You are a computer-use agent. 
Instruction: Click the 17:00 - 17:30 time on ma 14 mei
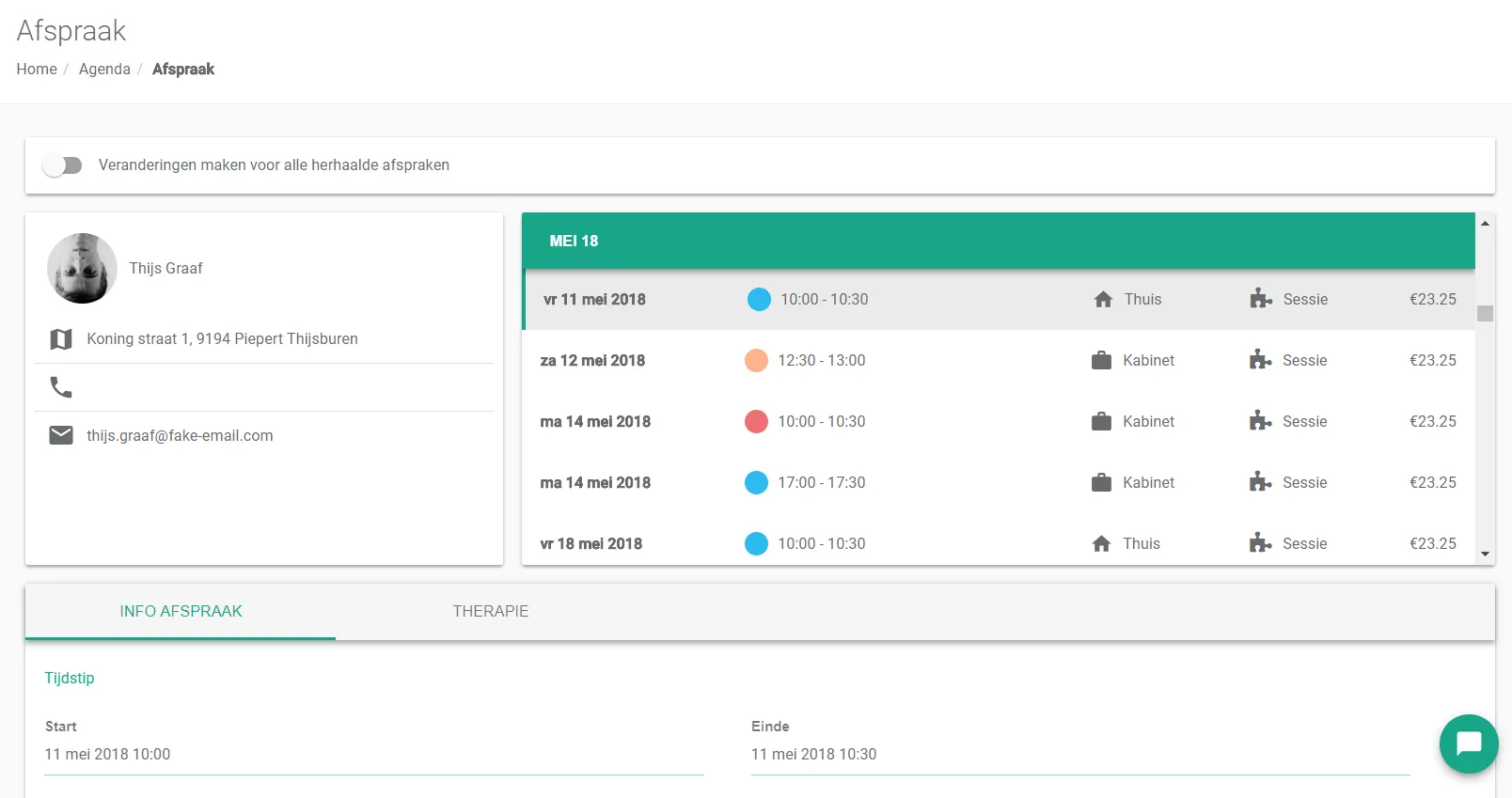tap(821, 483)
